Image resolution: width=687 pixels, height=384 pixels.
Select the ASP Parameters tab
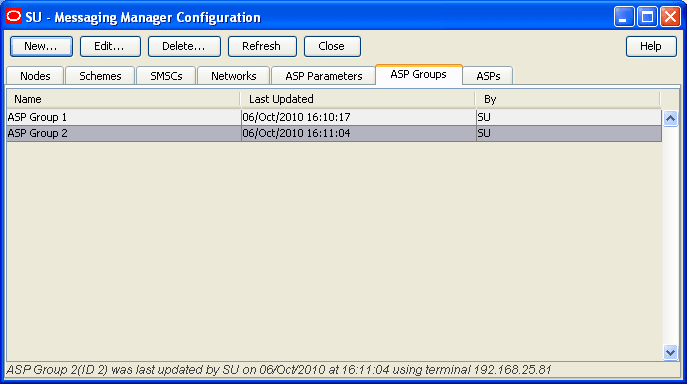[x=323, y=76]
